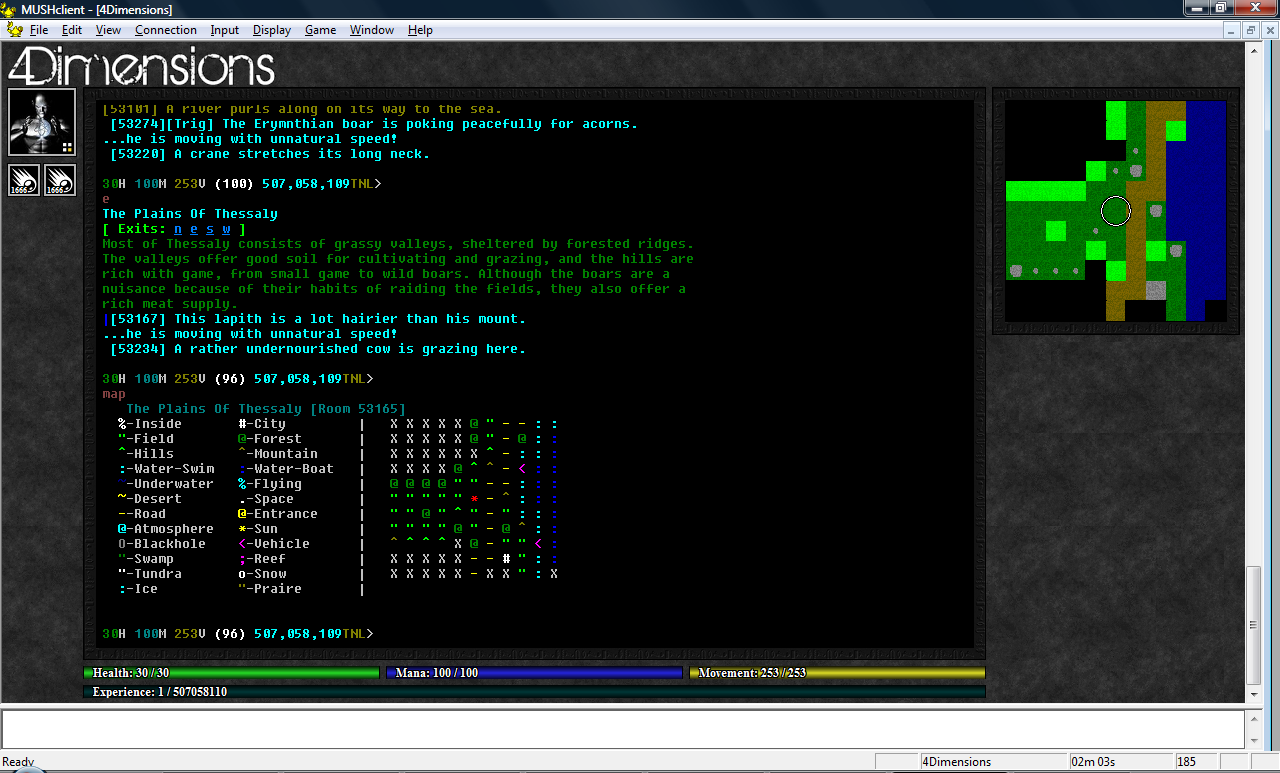Click the '*-Sun' legend entry
Viewport: 1280px width, 773px height.
(x=258, y=529)
